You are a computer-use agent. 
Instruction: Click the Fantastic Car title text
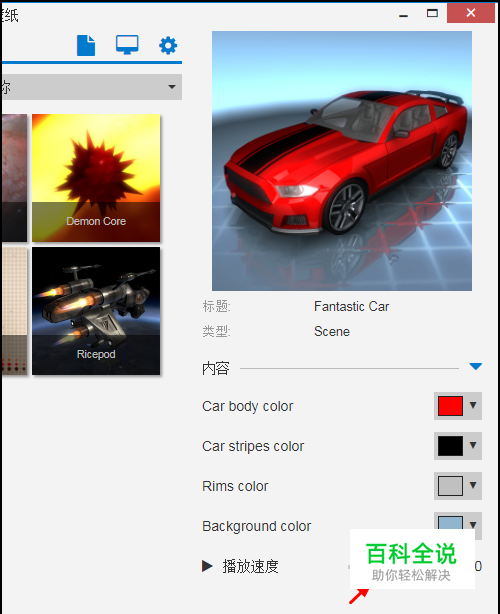351,306
